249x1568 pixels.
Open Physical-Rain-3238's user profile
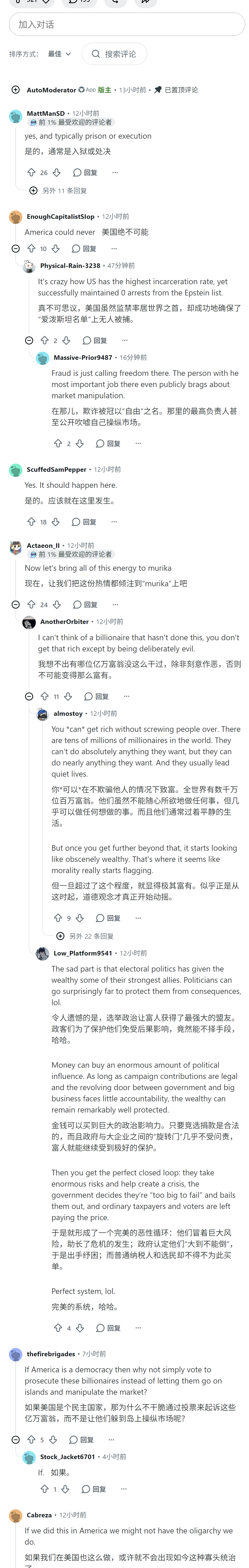point(70,265)
